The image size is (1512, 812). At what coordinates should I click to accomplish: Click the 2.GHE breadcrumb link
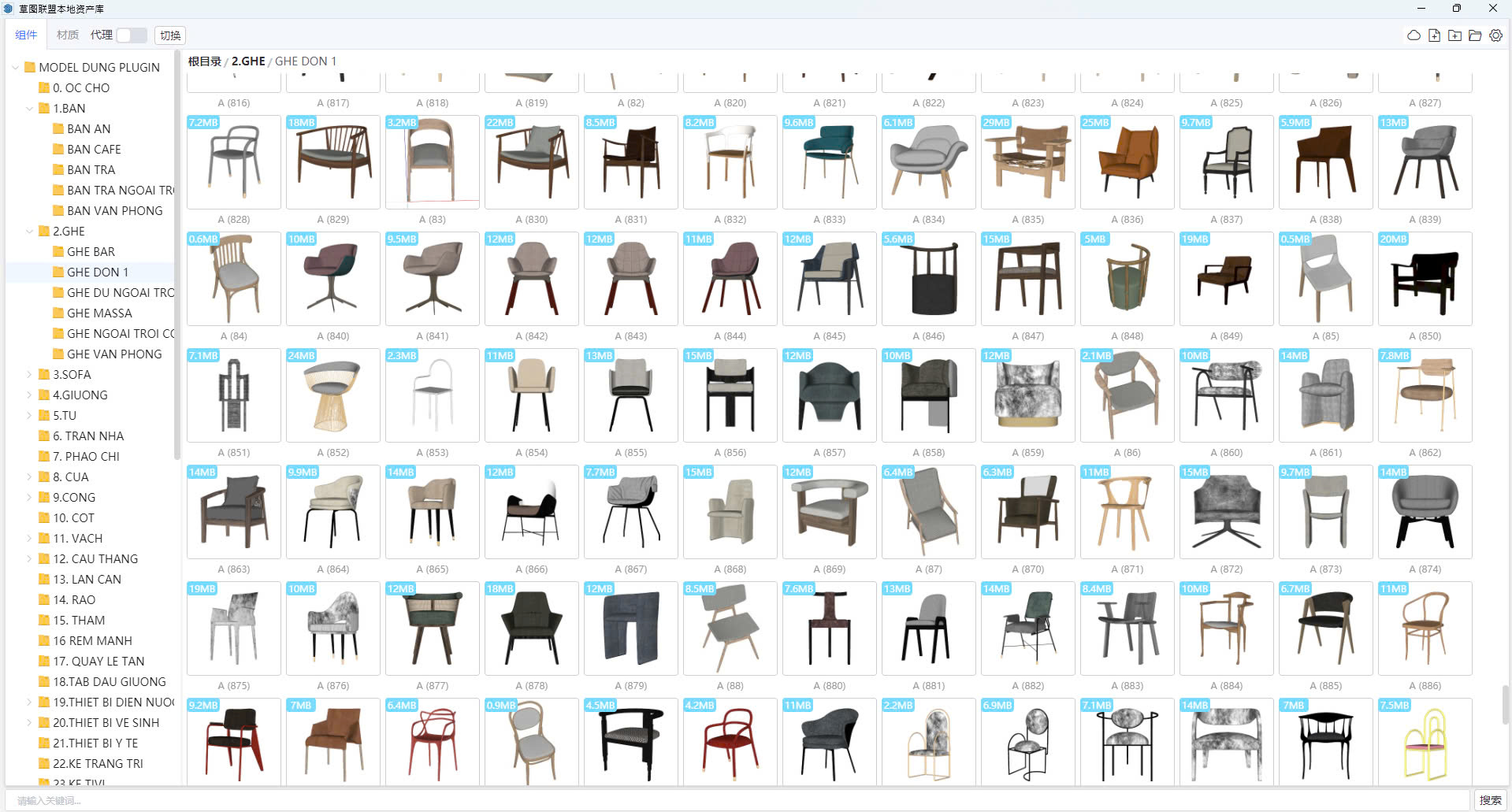247,61
